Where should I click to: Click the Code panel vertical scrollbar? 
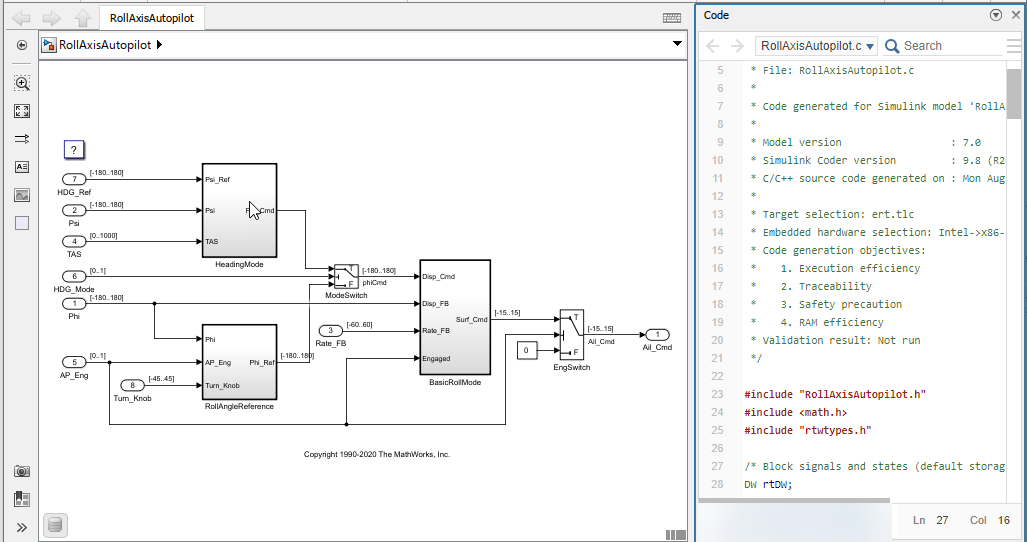(x=1012, y=95)
